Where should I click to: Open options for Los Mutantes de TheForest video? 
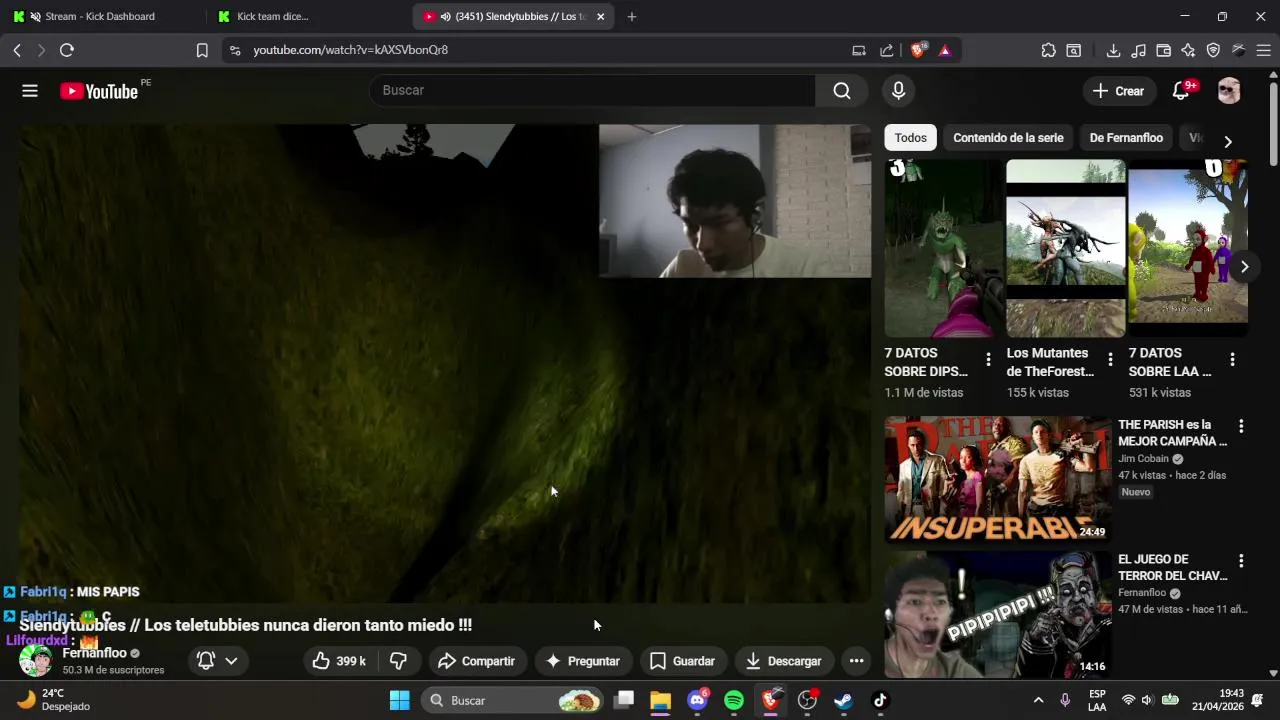pyautogui.click(x=1110, y=359)
